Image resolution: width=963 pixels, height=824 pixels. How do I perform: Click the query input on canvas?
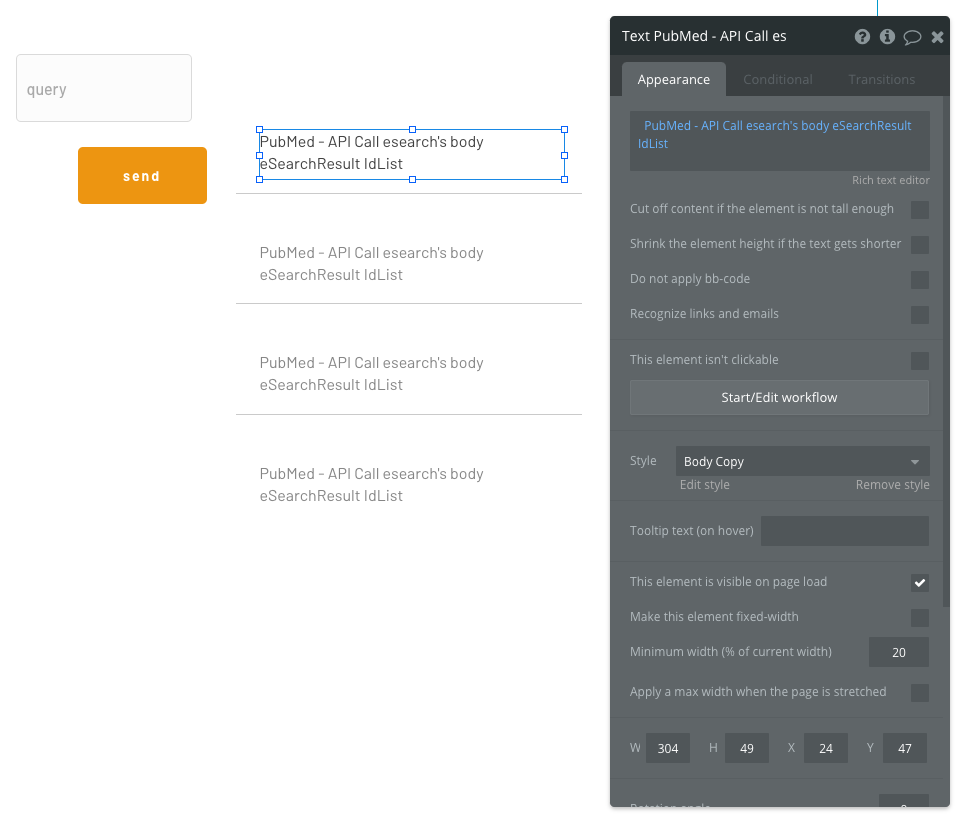coord(104,88)
